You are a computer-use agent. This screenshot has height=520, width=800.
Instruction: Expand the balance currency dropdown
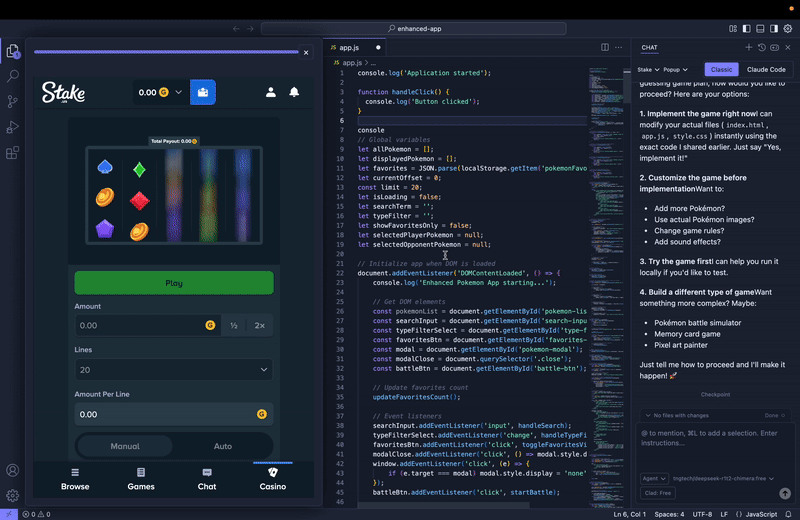click(x=179, y=92)
